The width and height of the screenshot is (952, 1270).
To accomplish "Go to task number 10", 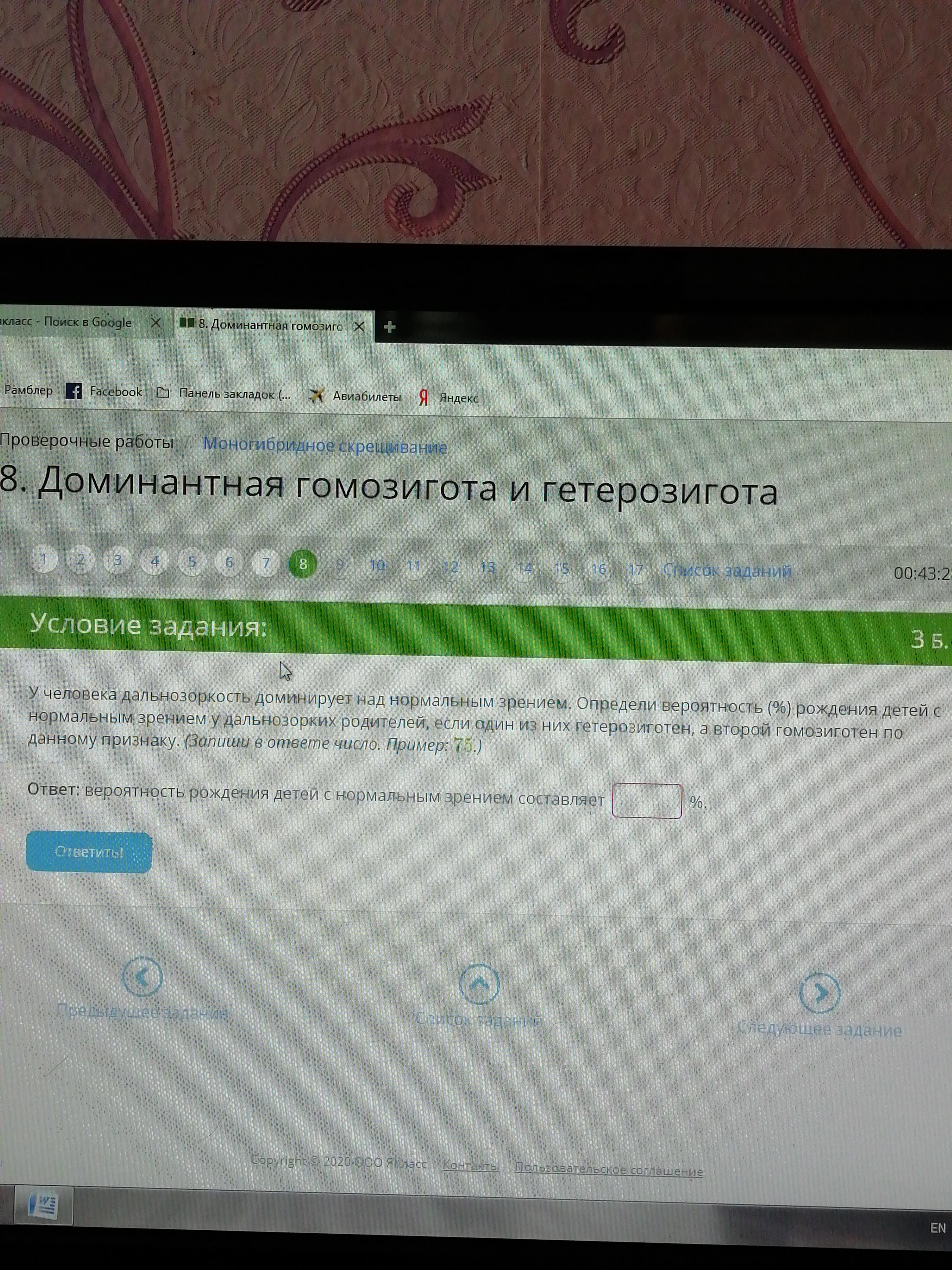I will pos(377,565).
